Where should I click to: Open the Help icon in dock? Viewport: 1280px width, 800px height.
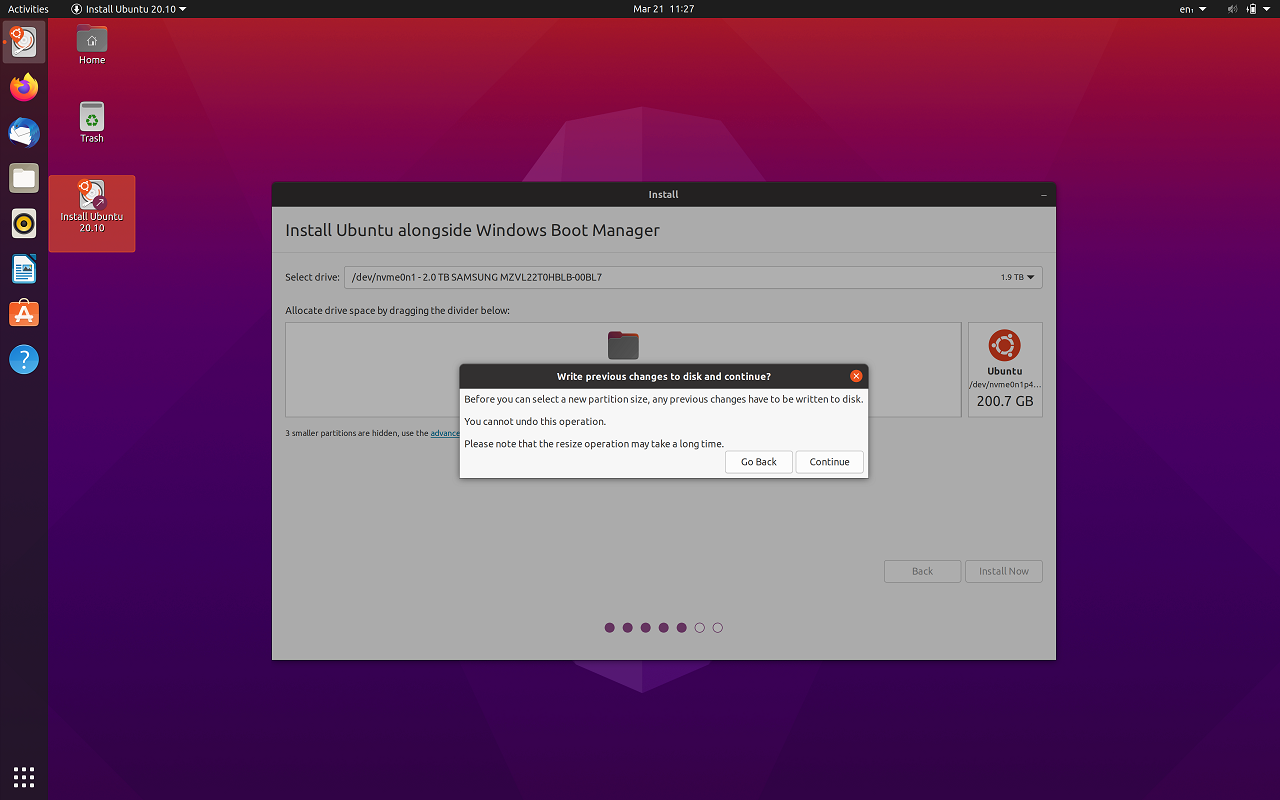click(x=24, y=360)
